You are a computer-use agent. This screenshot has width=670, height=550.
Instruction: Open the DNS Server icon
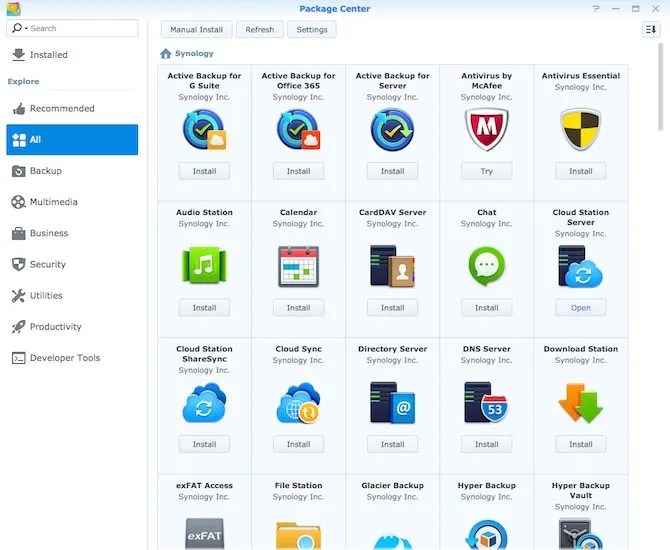tap(486, 403)
